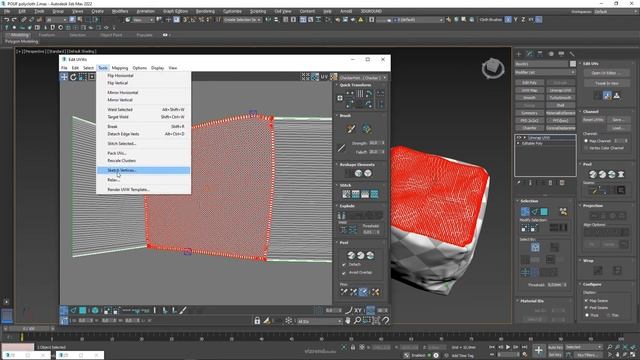This screenshot has height=360, width=640.
Task: Open Mapping menu in Edit UVWs
Action: pos(120,68)
